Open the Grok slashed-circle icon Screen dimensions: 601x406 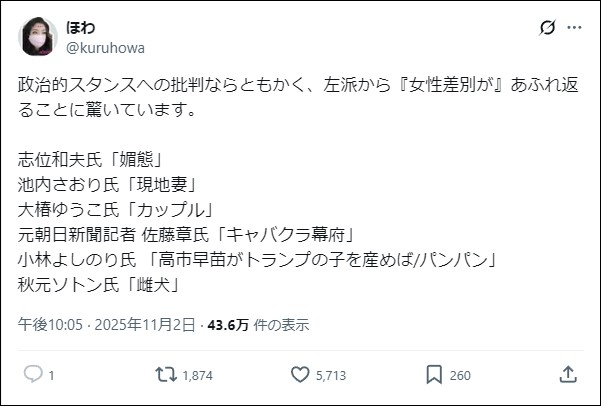tap(547, 28)
